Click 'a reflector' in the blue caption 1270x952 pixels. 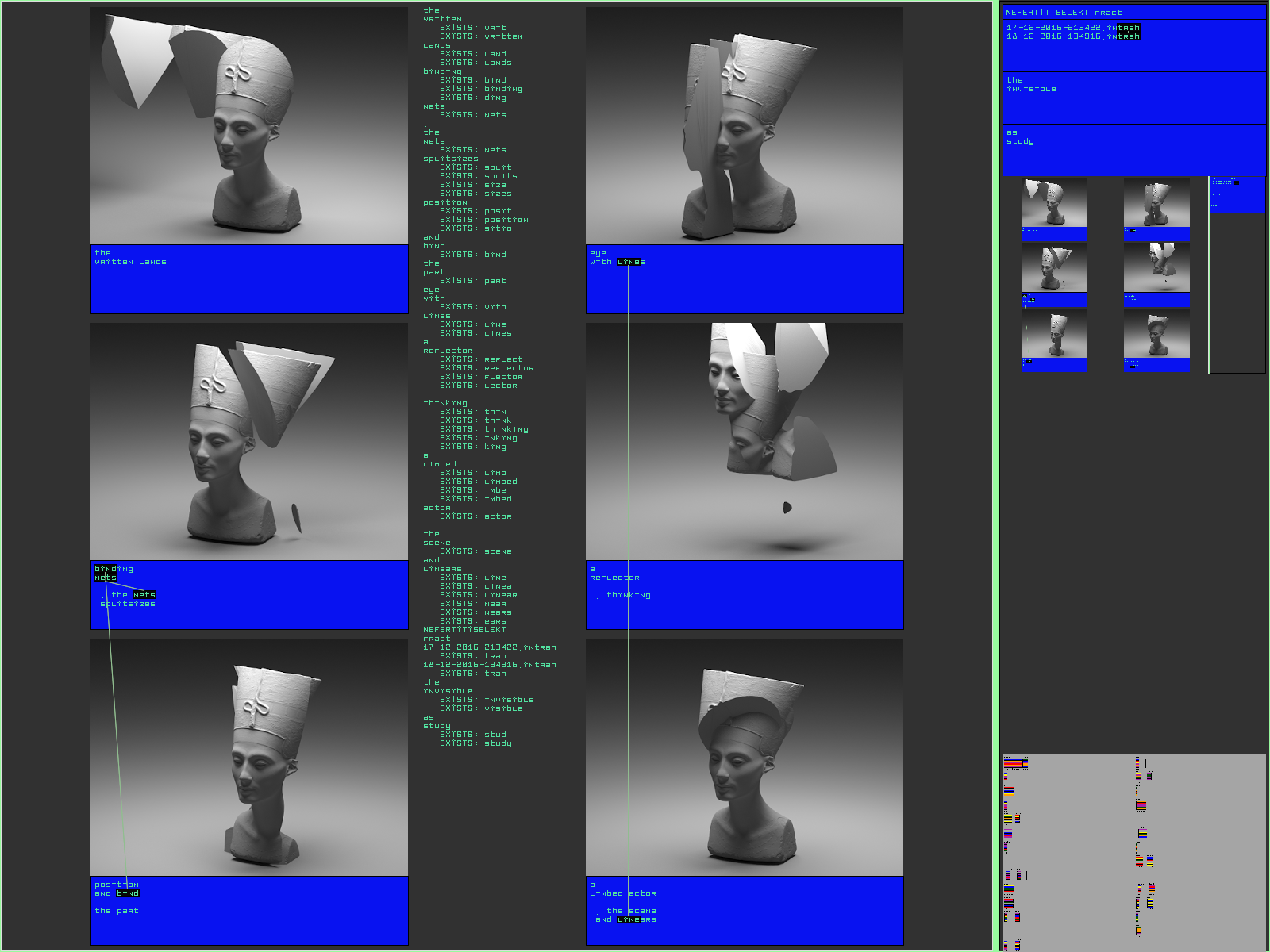click(x=614, y=574)
